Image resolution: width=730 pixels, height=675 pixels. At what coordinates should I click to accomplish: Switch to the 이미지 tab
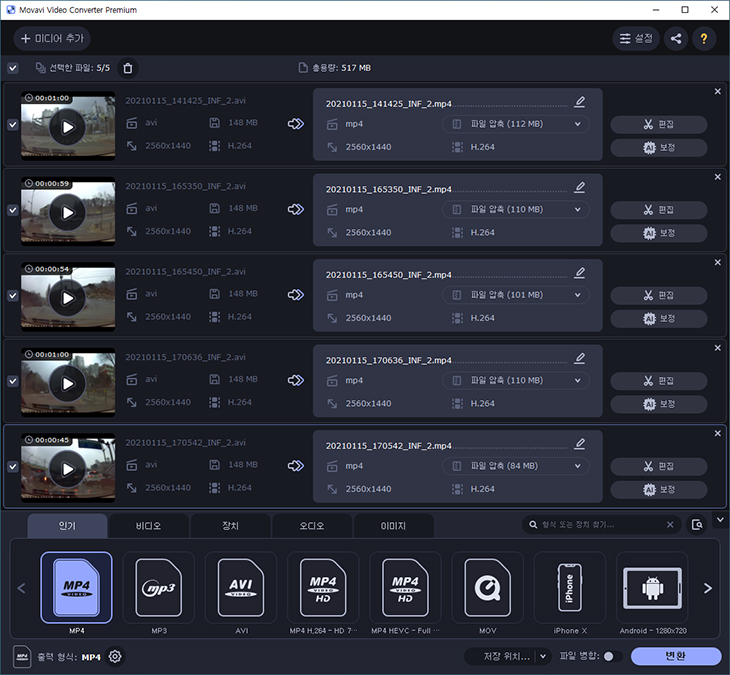pyautogui.click(x=393, y=526)
